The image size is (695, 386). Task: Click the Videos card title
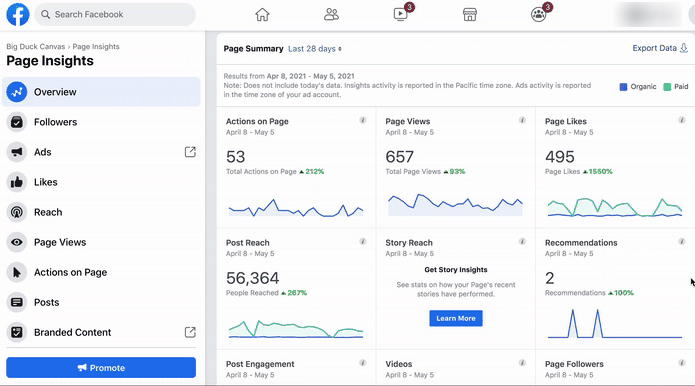[x=398, y=364]
